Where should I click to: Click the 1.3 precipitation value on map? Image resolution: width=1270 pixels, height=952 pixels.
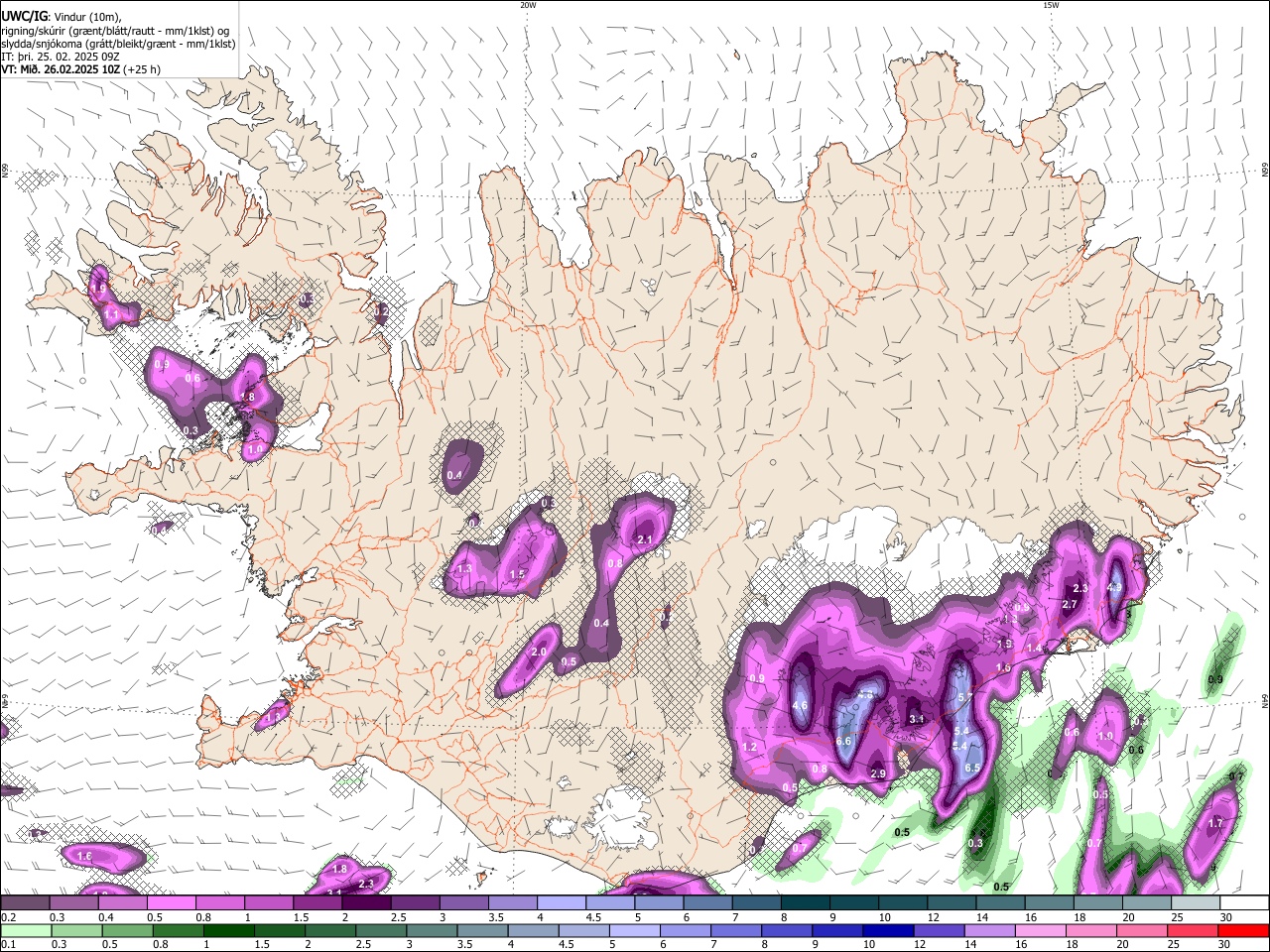click(x=463, y=569)
